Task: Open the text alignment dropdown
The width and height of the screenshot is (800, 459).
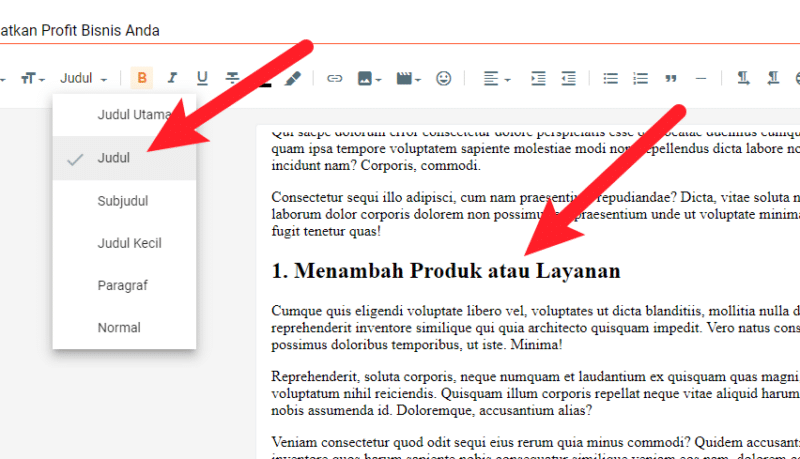Action: click(496, 78)
